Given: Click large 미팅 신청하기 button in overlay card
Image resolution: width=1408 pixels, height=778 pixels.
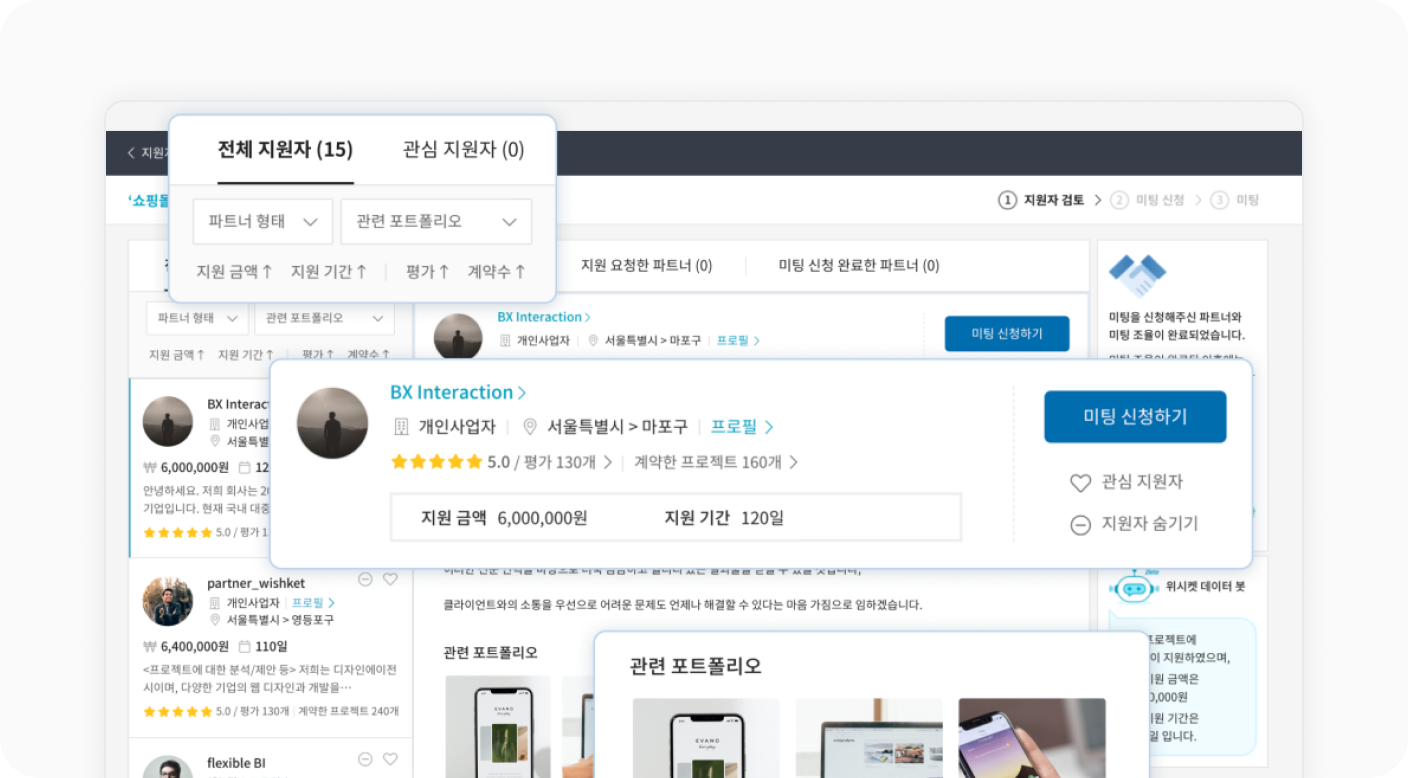Looking at the screenshot, I should pos(1135,416).
